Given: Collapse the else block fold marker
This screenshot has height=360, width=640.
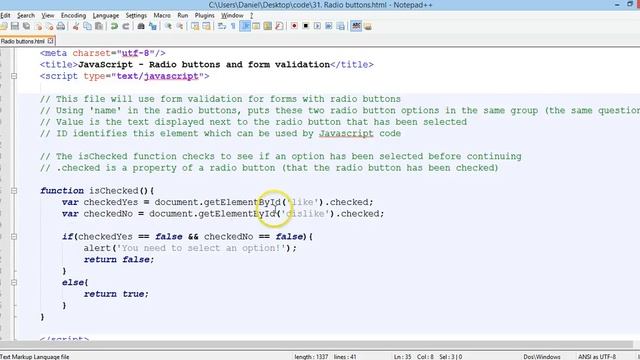Looking at the screenshot, I should [x=14, y=282].
